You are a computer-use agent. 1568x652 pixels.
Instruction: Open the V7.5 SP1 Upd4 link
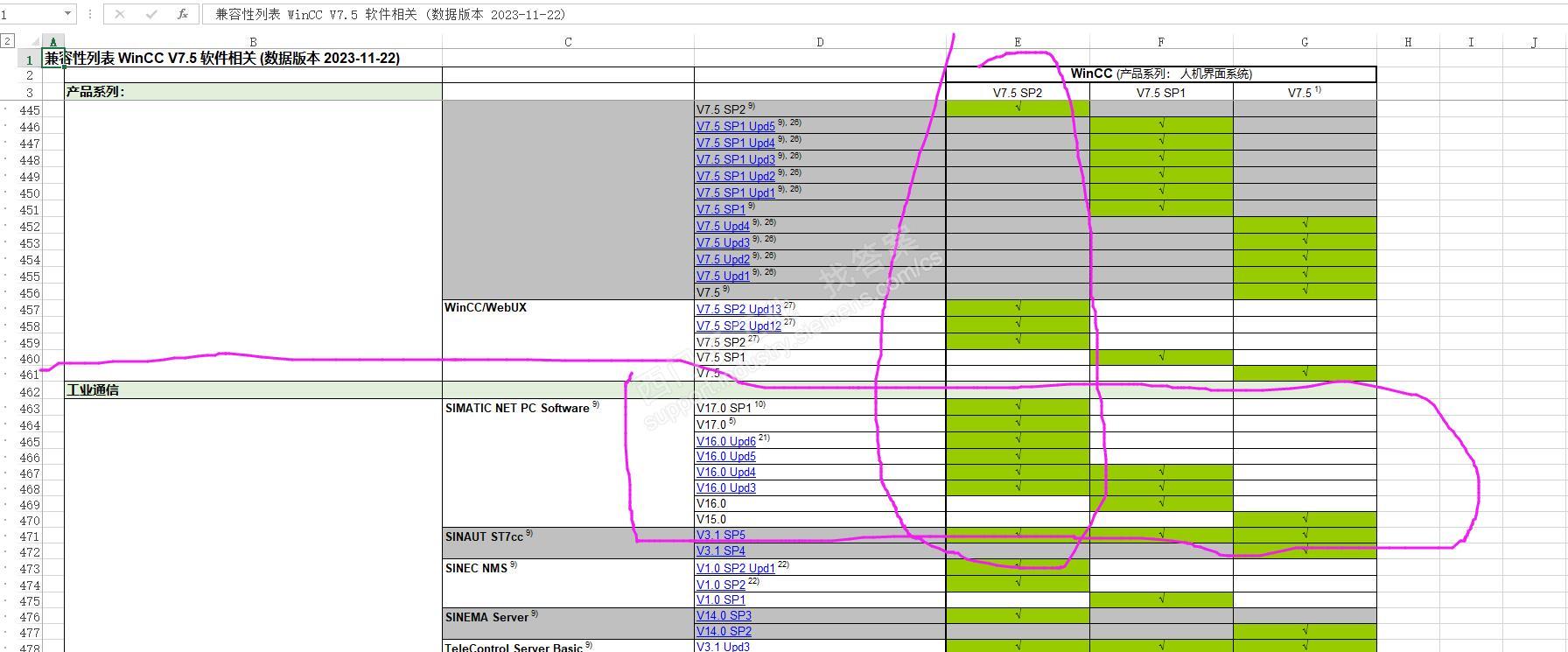pyautogui.click(x=736, y=143)
